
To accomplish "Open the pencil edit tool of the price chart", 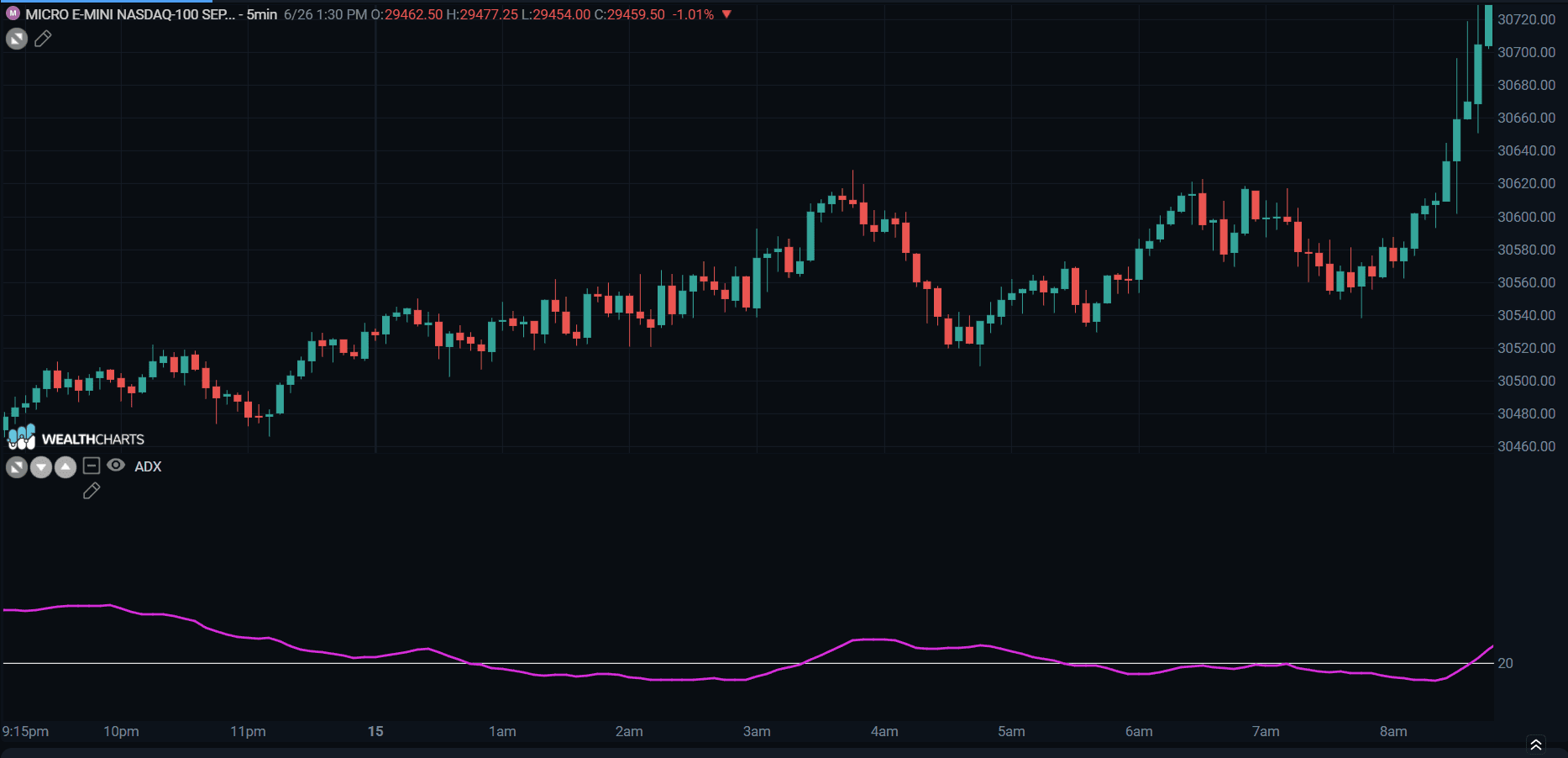I will click(x=43, y=39).
